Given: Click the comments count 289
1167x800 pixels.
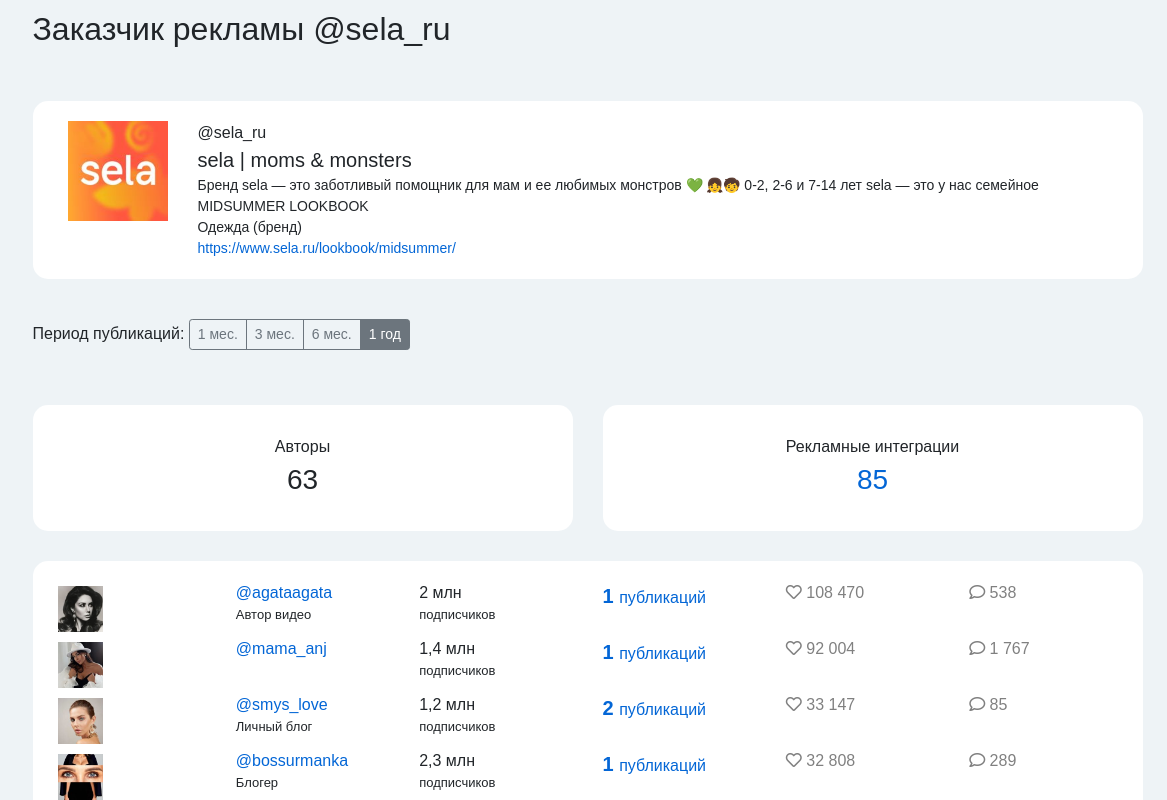Looking at the screenshot, I should tap(1003, 761).
